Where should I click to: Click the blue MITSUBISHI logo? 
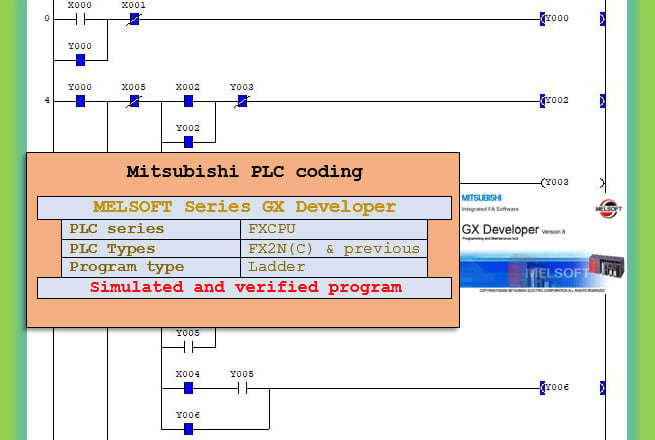481,198
